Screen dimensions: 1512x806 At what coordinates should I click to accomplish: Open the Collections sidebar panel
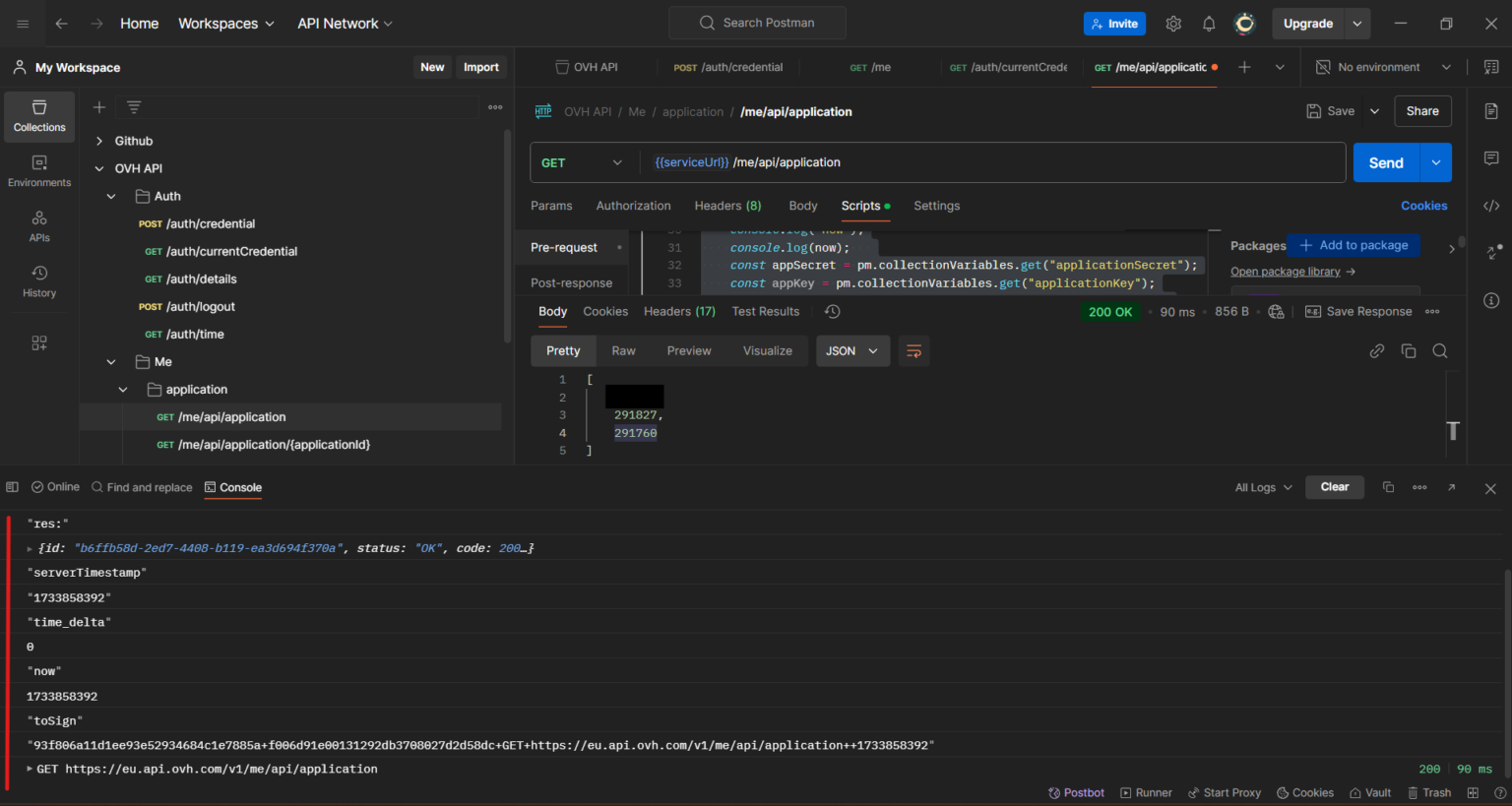pyautogui.click(x=38, y=116)
